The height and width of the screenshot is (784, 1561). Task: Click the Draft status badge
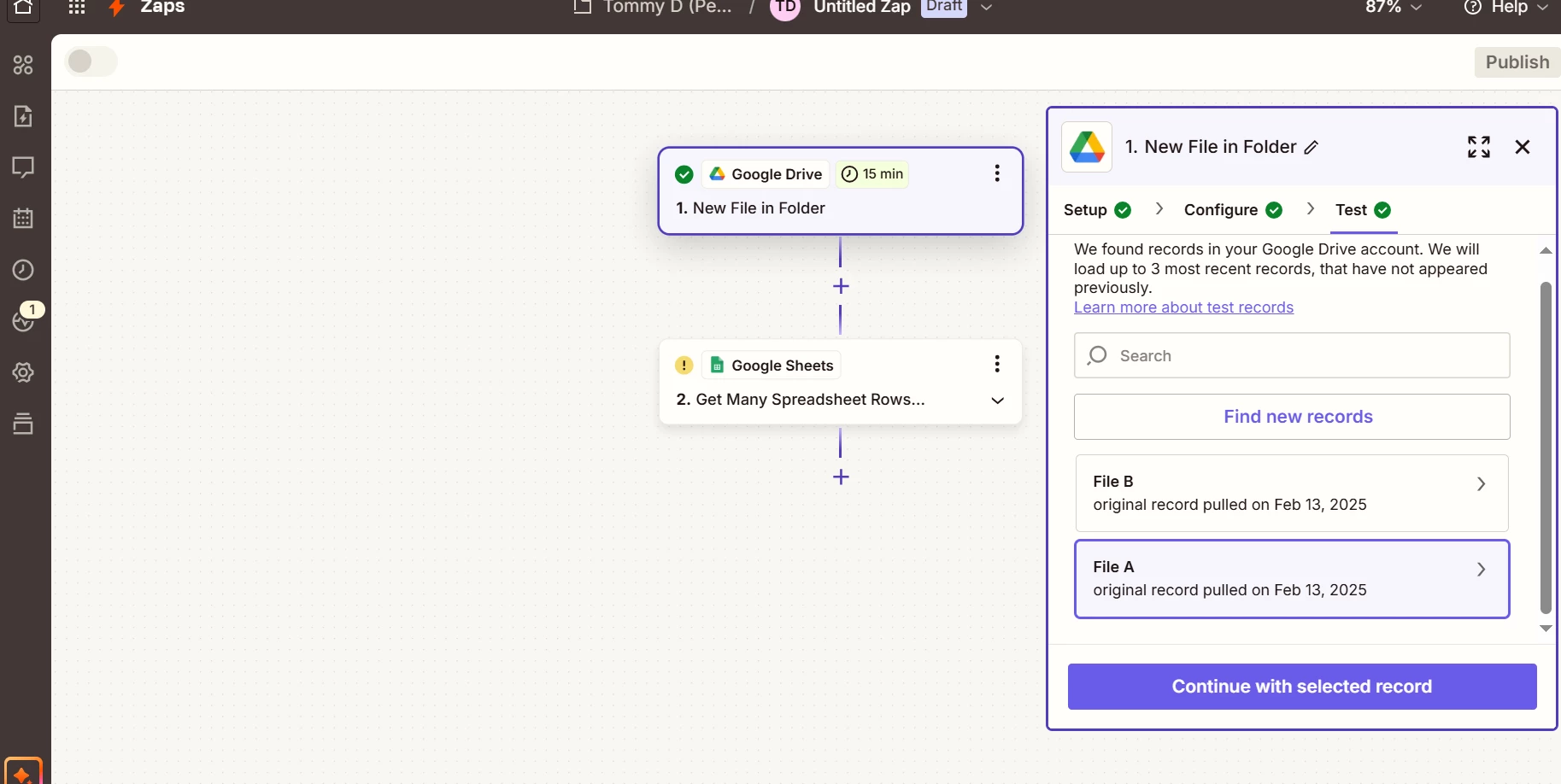pos(944,7)
